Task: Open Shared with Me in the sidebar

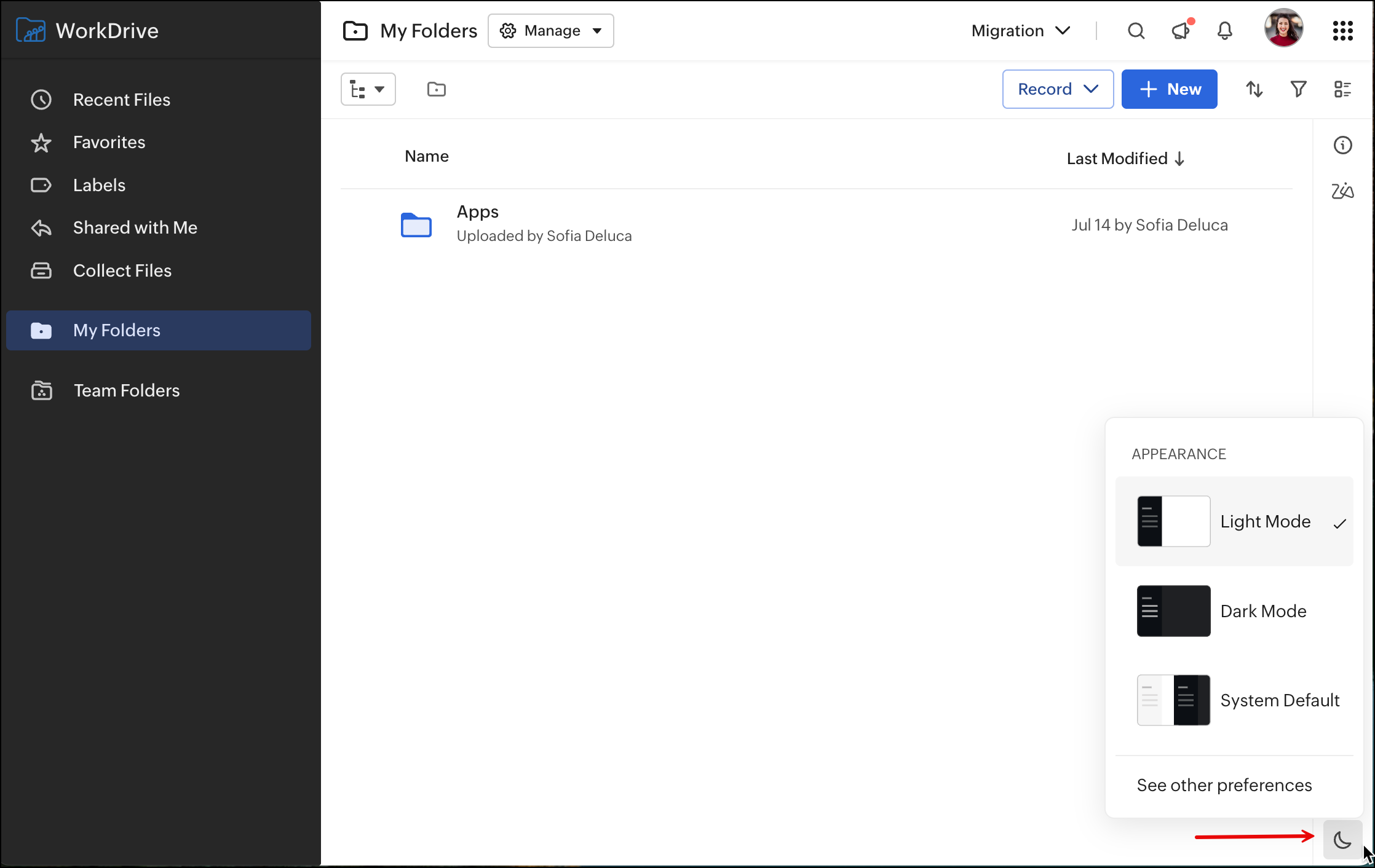Action: click(135, 227)
